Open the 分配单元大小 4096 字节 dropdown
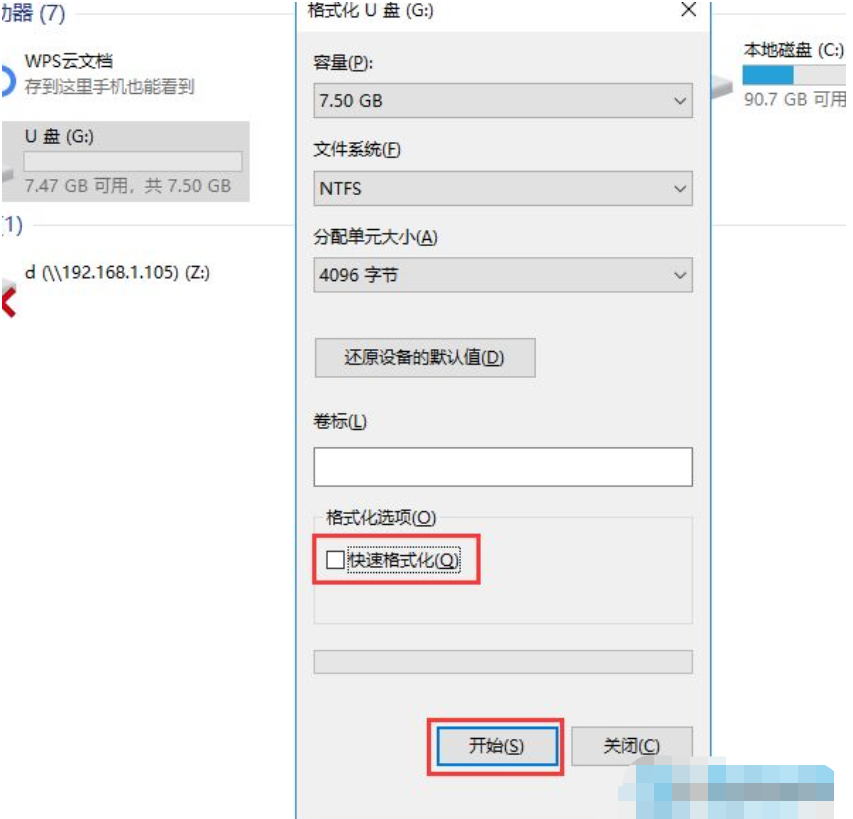This screenshot has width=853, height=819. pyautogui.click(x=503, y=275)
